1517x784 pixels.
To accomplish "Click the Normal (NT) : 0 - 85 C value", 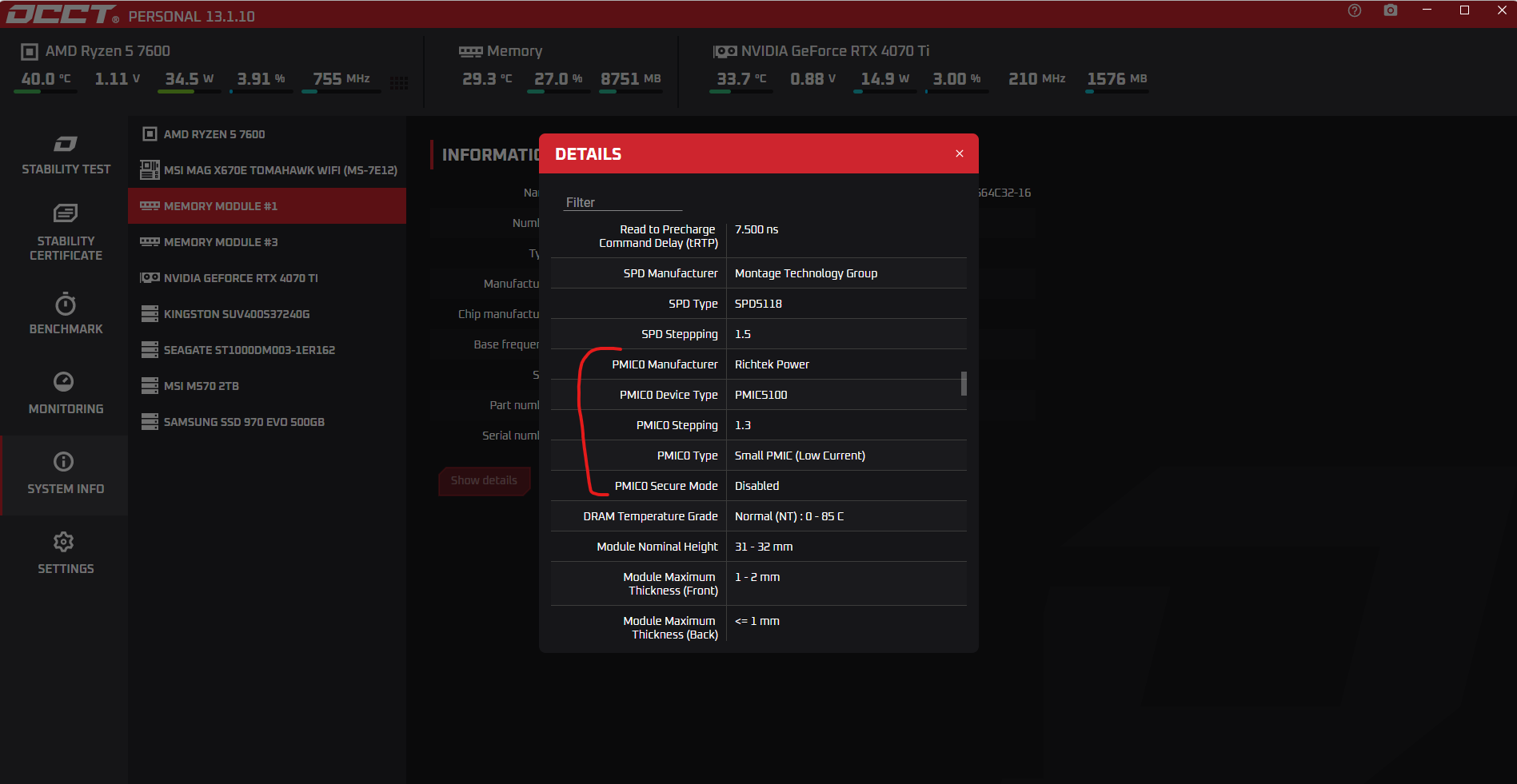I will 789,516.
